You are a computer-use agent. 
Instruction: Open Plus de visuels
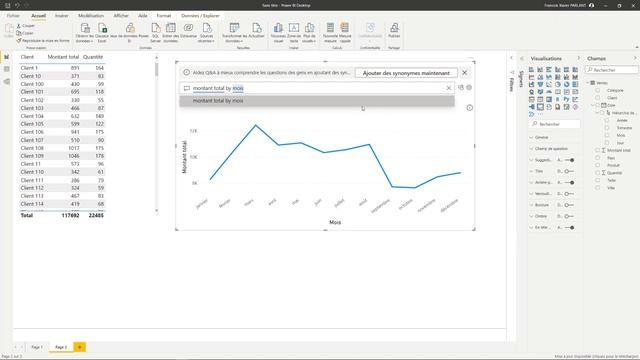click(309, 33)
